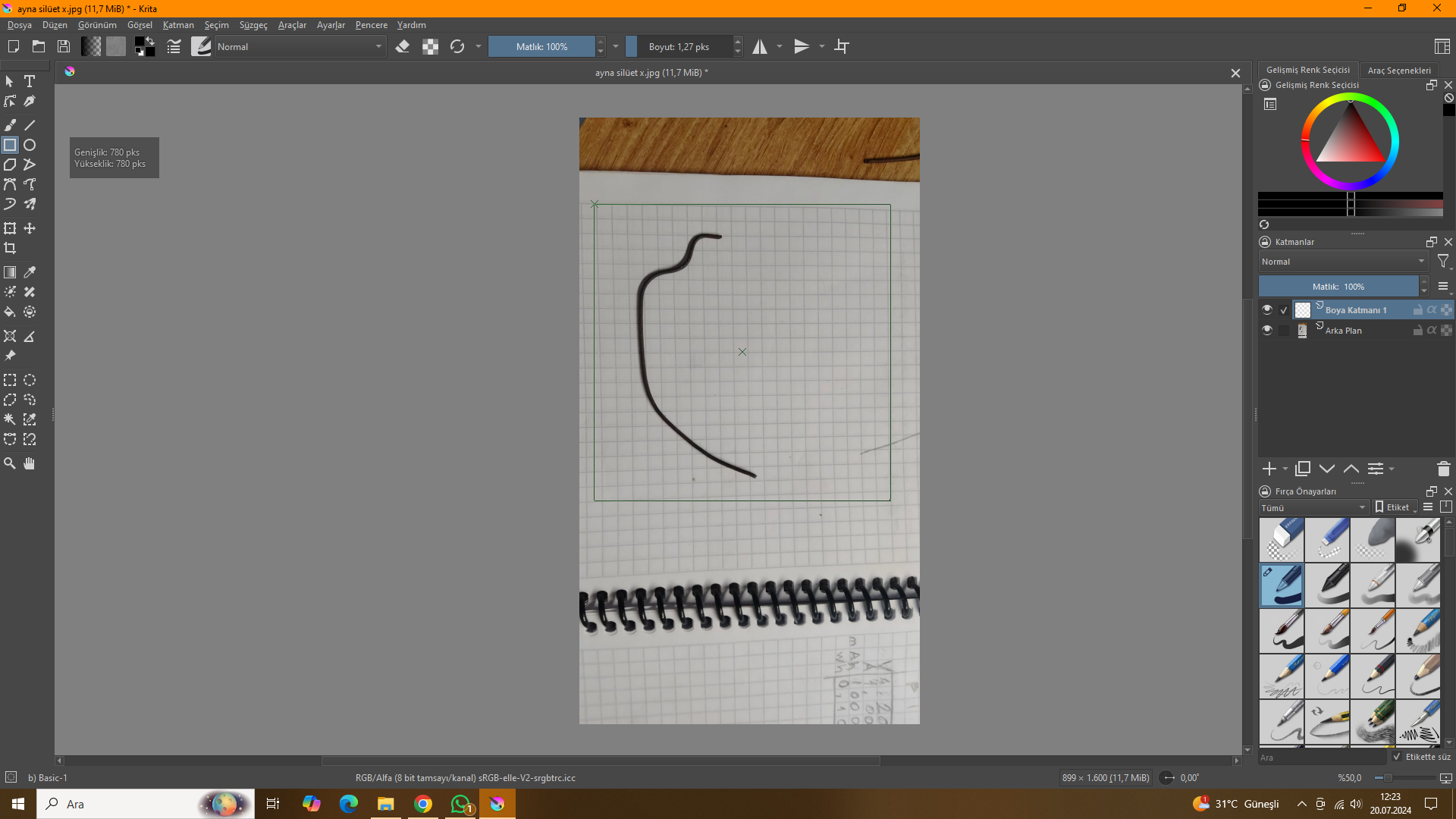Select the Zoom tool

(10, 463)
